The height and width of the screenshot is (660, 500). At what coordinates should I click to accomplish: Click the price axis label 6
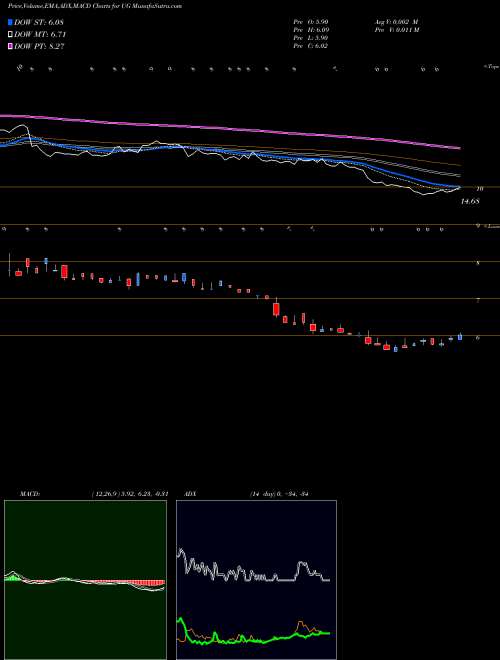tap(478, 338)
